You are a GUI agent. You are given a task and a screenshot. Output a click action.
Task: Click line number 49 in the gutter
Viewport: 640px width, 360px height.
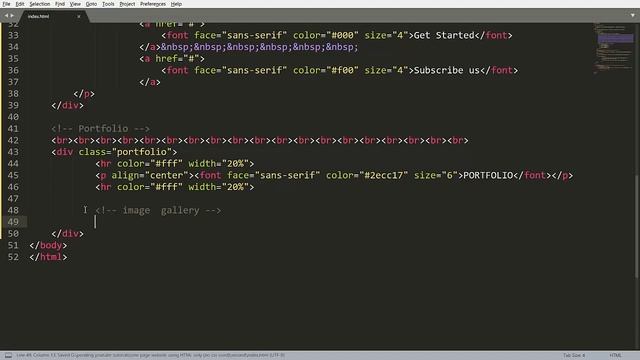pos(13,222)
